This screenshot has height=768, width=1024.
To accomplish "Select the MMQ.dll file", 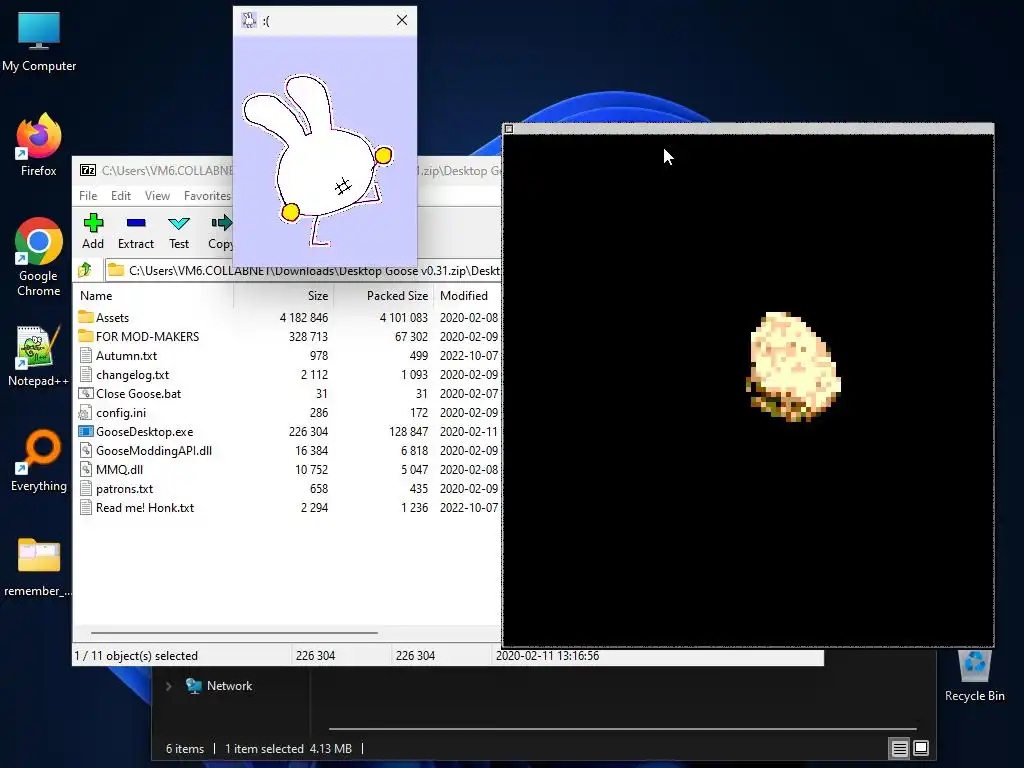I will 120,470.
